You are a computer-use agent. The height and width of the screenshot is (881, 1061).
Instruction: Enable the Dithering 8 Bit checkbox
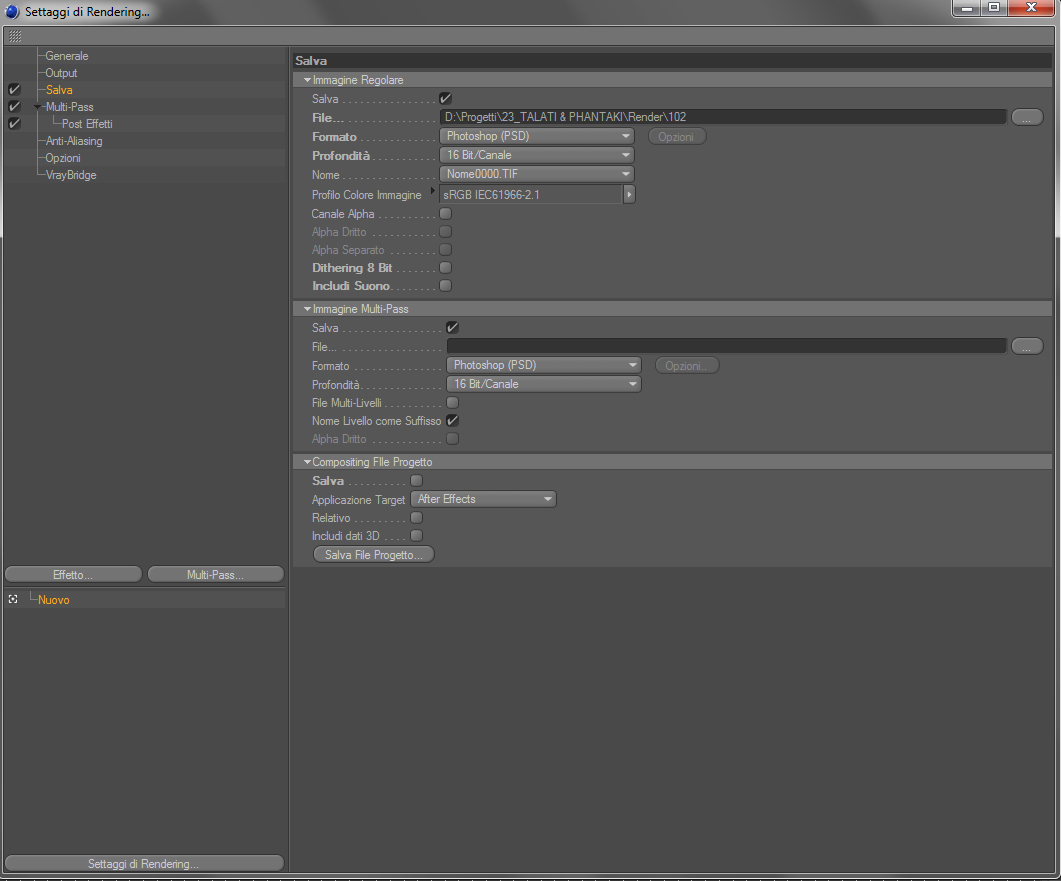pyautogui.click(x=445, y=268)
